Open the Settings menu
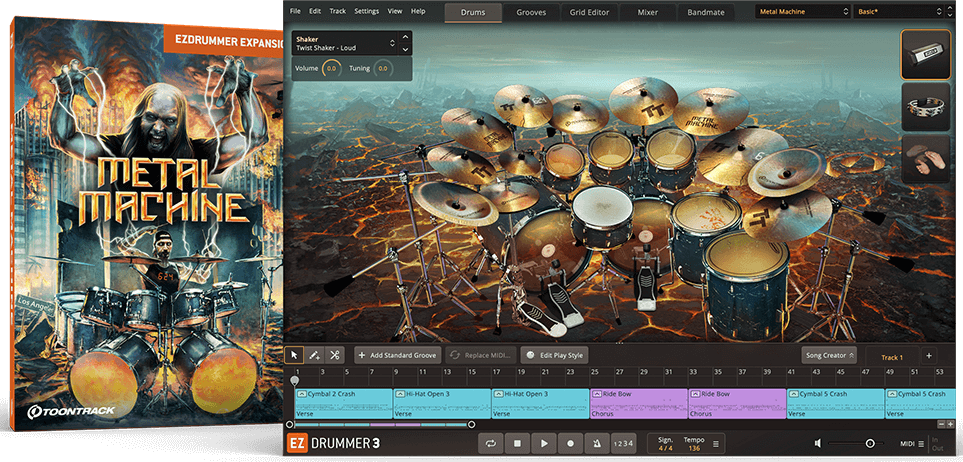This screenshot has width=963, height=462. pyautogui.click(x=367, y=12)
